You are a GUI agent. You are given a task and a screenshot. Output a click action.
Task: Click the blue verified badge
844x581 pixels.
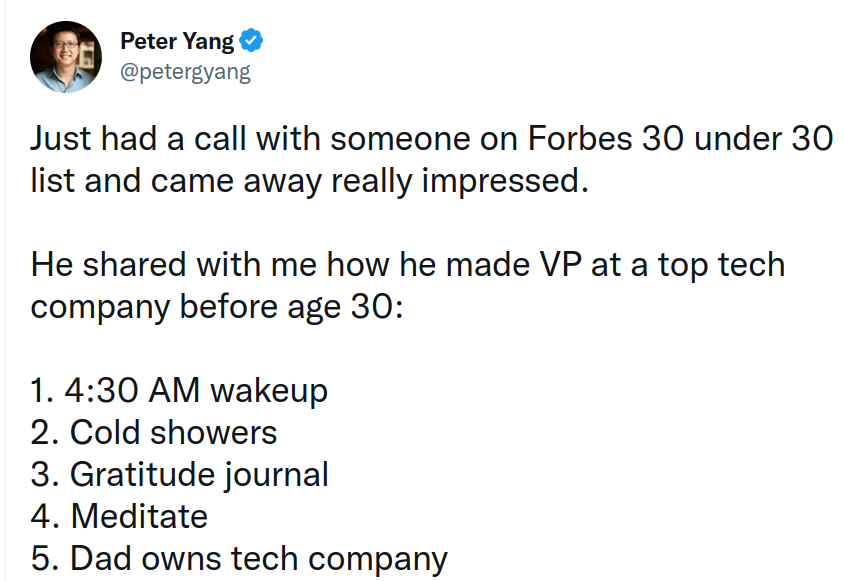(254, 42)
